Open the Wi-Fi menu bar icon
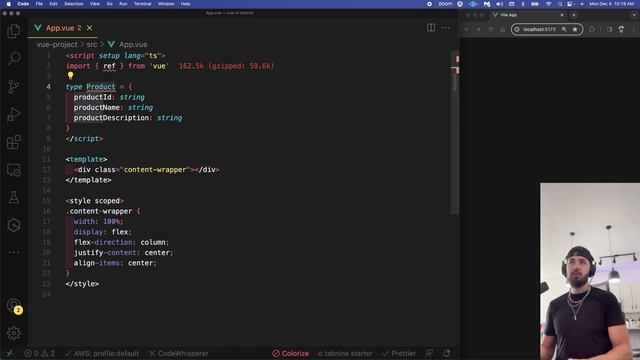Viewport: 640px width, 360px height. click(x=549, y=4)
